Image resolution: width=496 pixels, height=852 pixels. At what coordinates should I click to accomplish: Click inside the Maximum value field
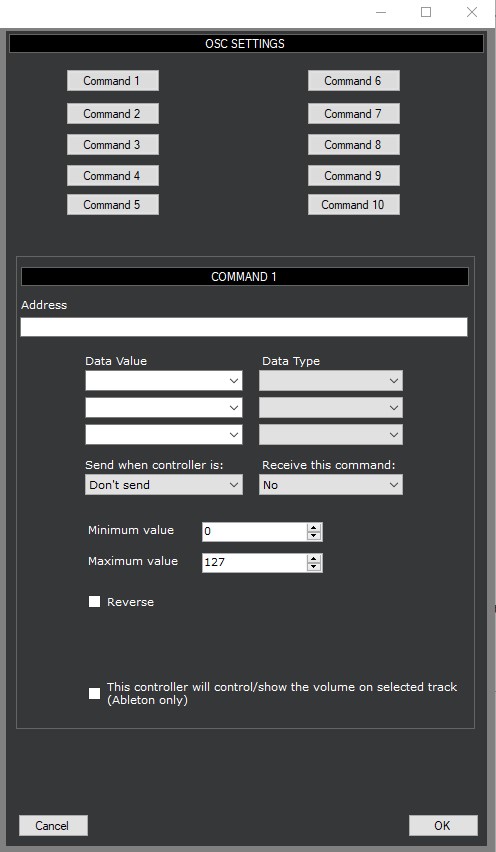[x=254, y=562]
